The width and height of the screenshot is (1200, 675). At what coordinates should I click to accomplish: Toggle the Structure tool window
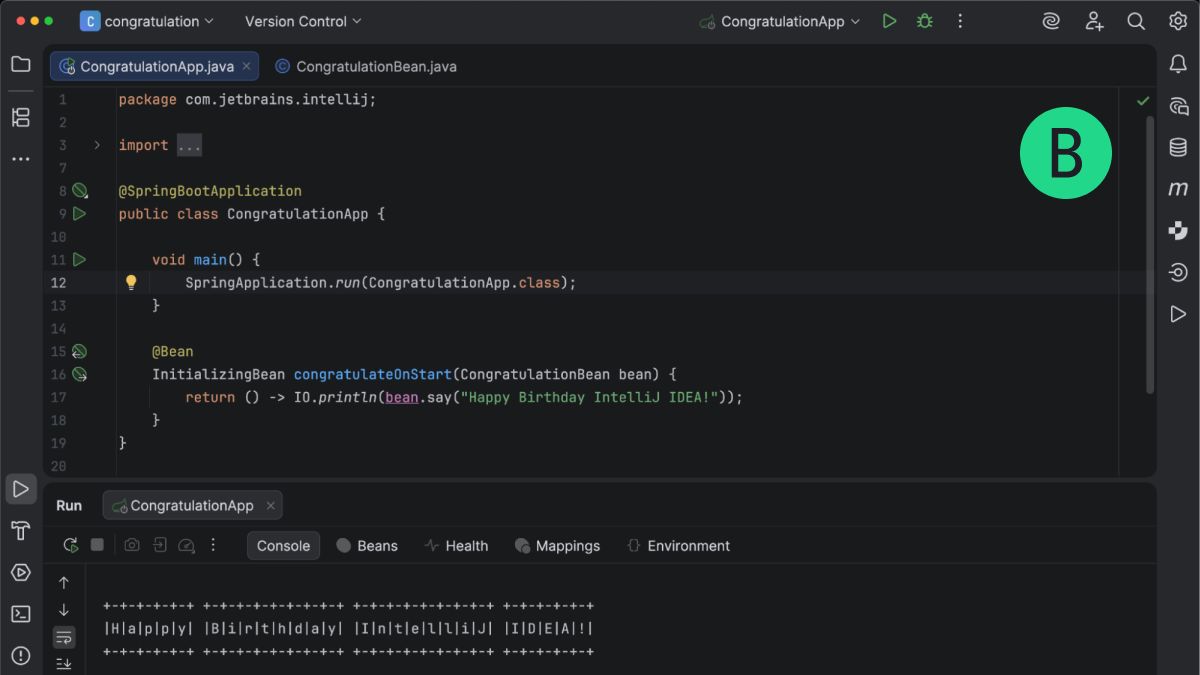point(20,117)
